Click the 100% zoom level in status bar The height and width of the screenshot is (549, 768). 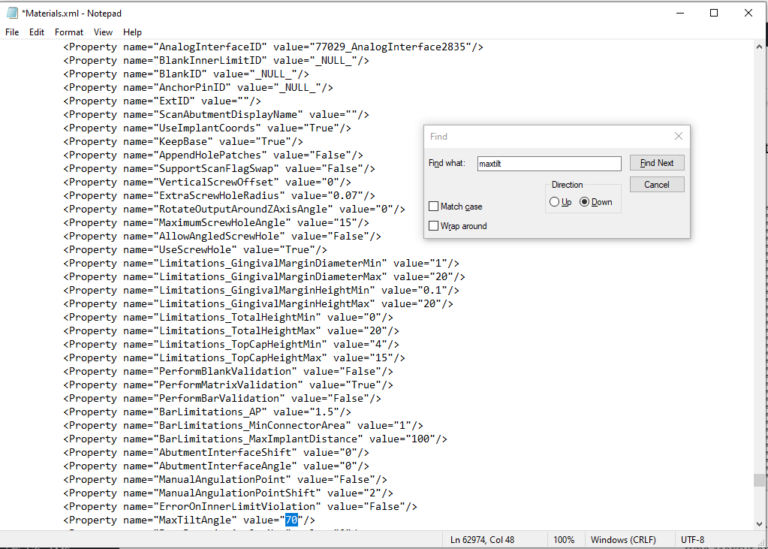tap(563, 540)
